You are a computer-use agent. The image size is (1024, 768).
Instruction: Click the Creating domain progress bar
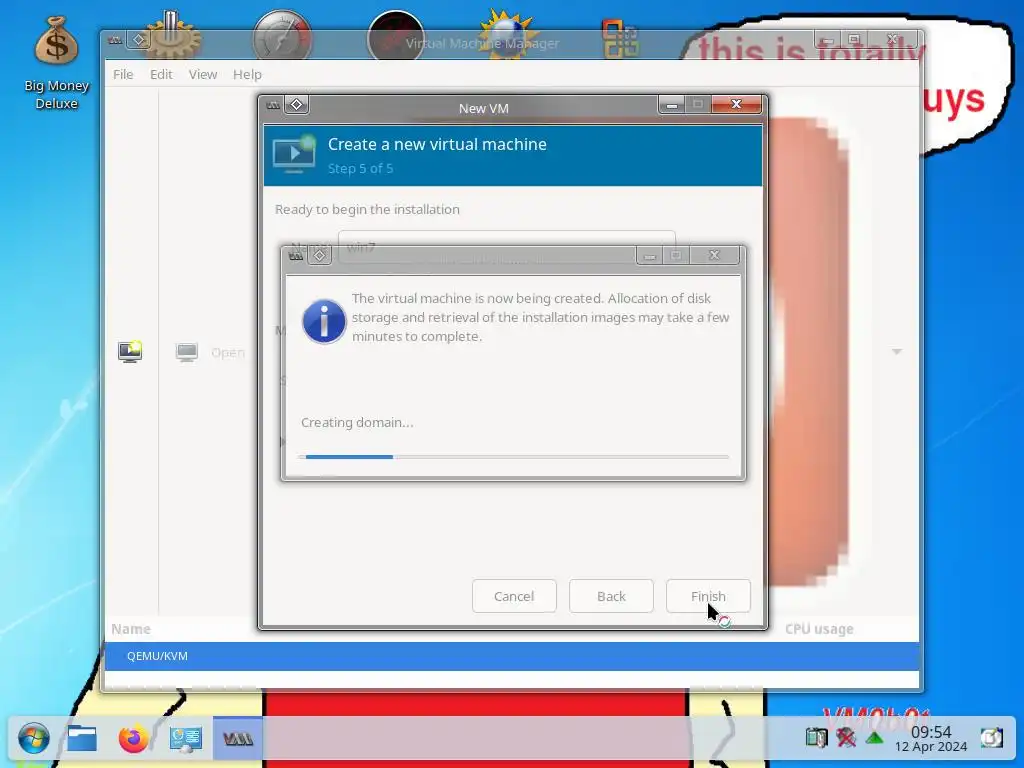click(513, 457)
